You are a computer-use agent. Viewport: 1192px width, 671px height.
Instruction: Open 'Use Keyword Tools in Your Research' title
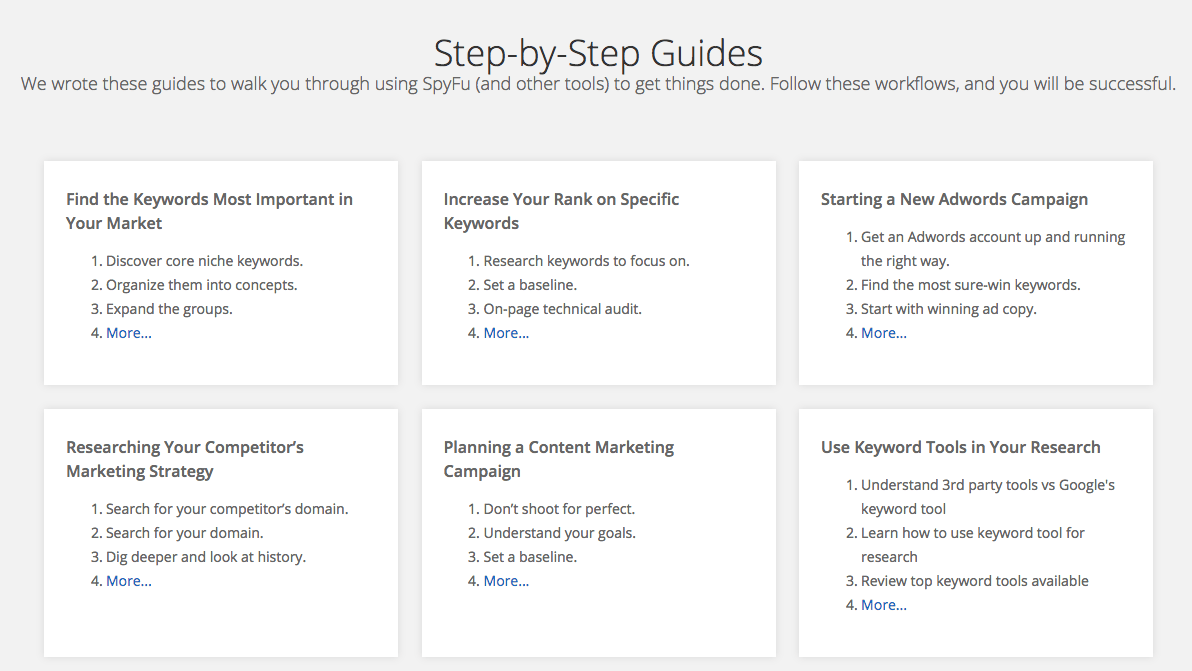point(960,447)
